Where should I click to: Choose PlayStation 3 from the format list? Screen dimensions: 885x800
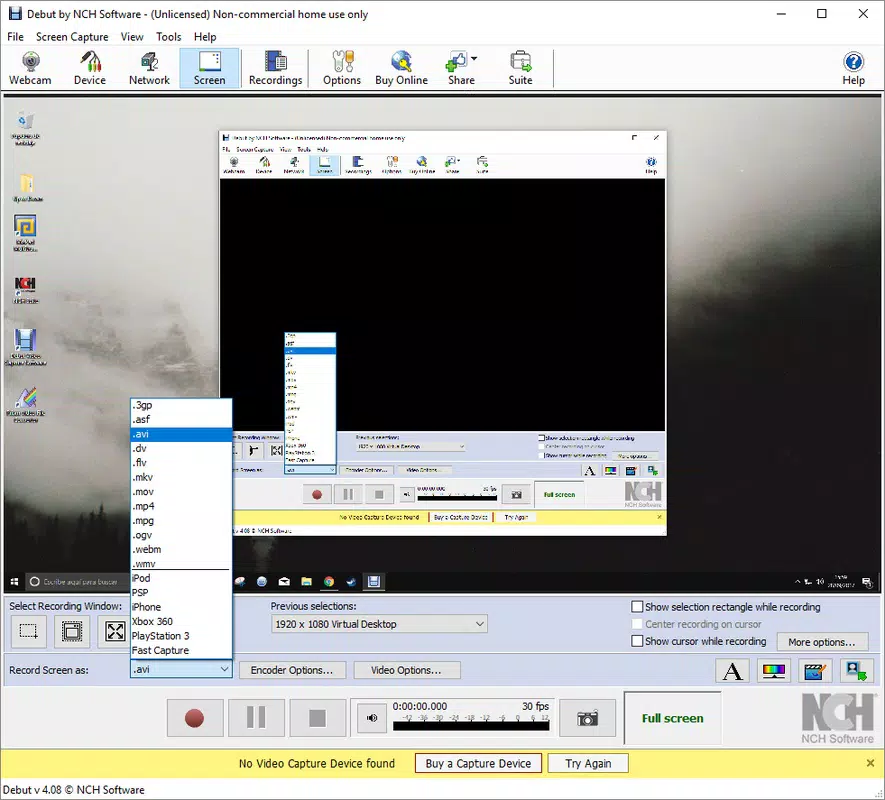coord(181,636)
